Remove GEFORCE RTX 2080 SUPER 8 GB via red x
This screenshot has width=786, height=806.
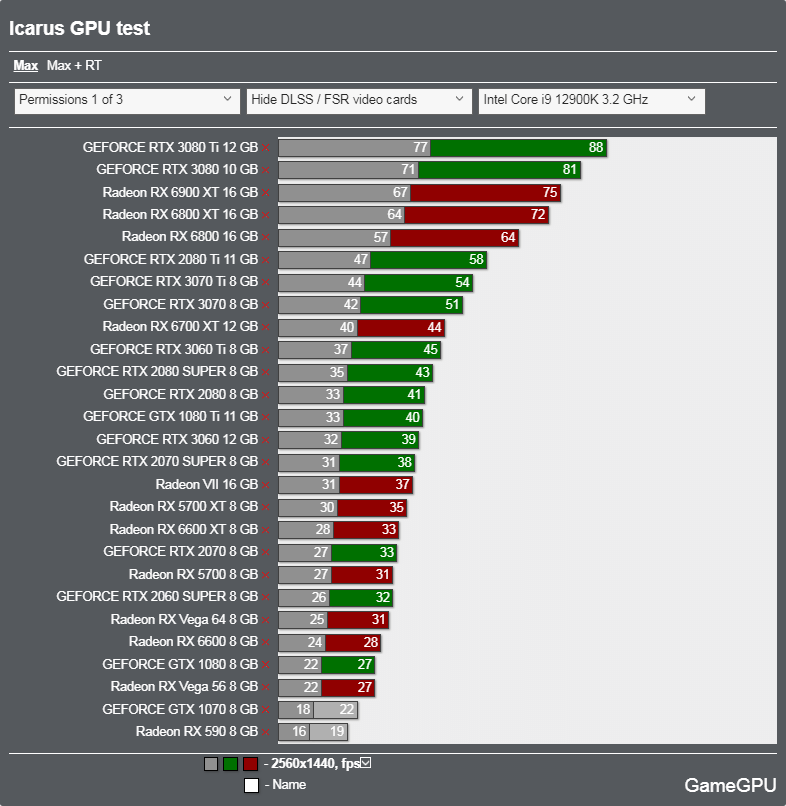point(266,372)
